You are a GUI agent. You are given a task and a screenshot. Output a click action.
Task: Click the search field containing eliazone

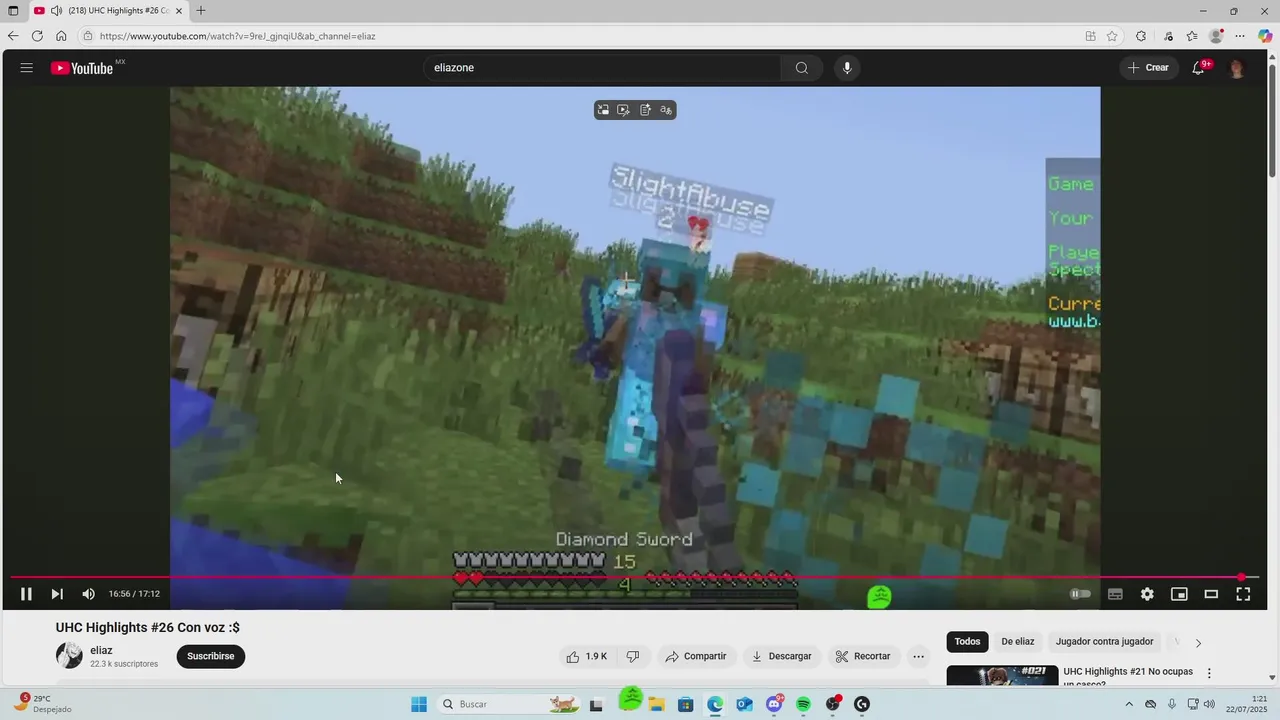point(602,68)
